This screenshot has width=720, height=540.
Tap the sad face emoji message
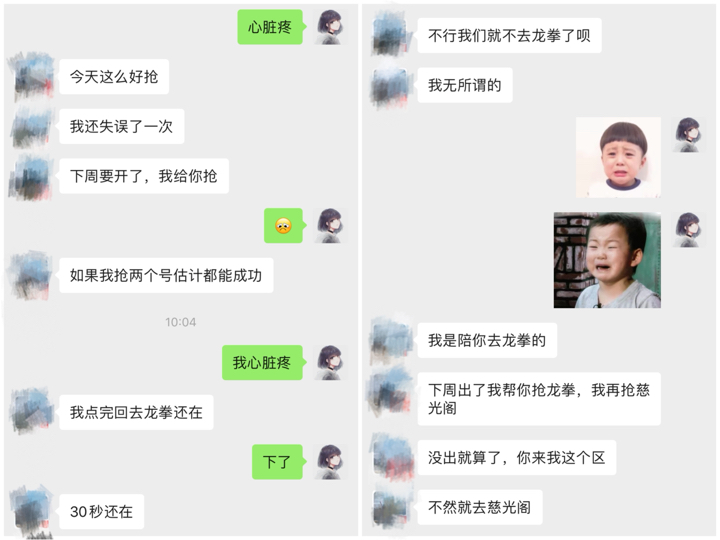click(283, 225)
